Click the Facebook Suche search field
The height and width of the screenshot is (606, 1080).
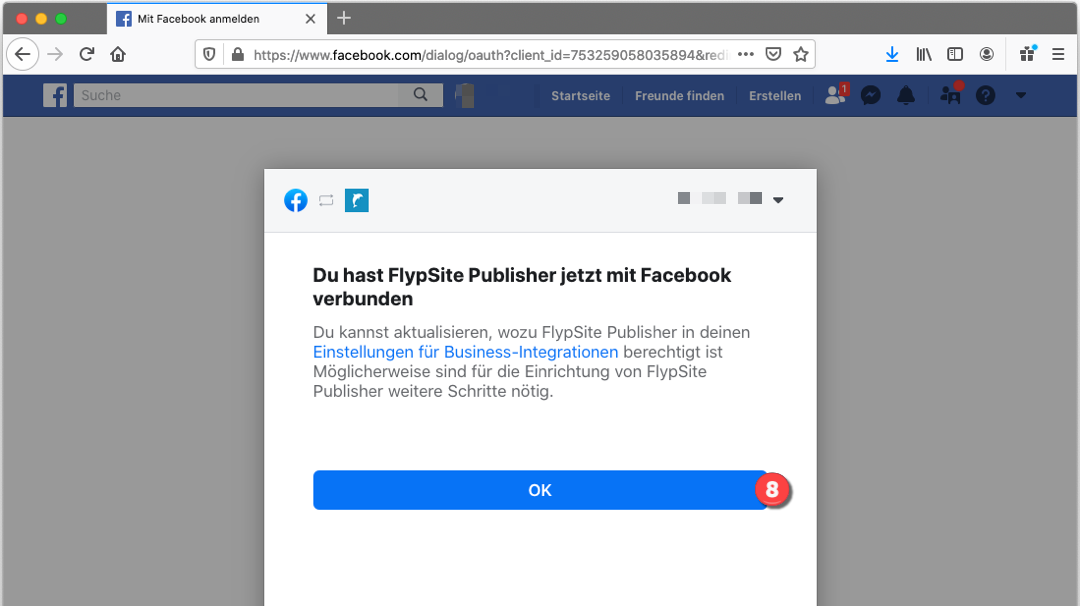pos(236,95)
